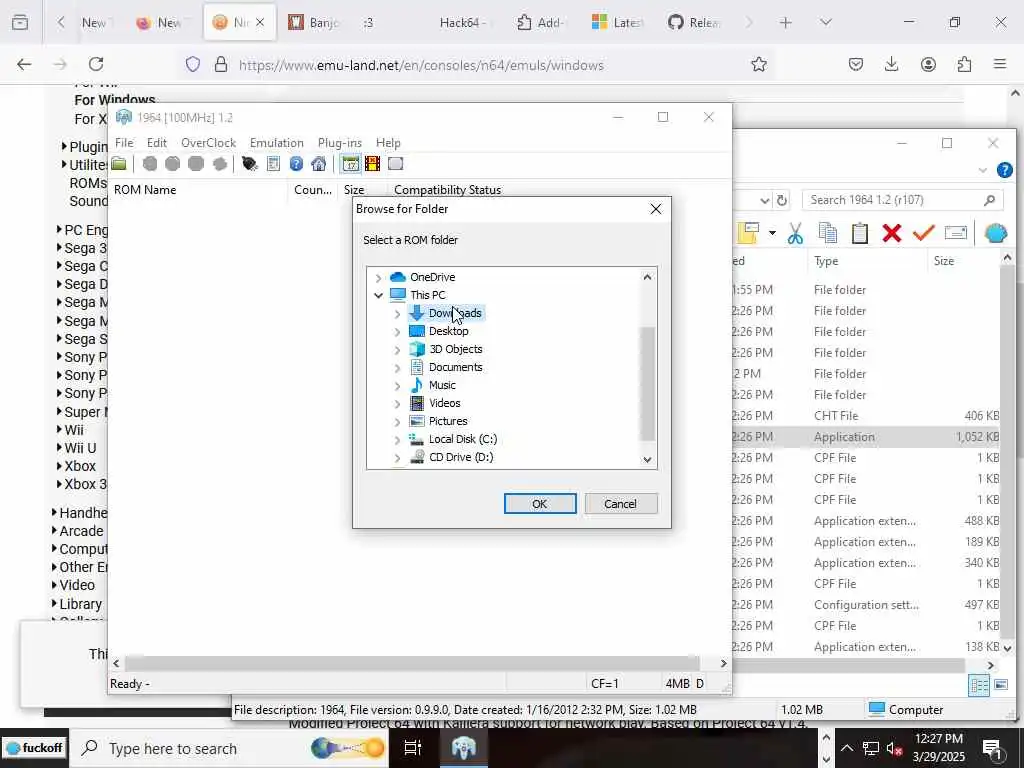1024x768 pixels.
Task: Open the notification center icon
Action: 992,748
